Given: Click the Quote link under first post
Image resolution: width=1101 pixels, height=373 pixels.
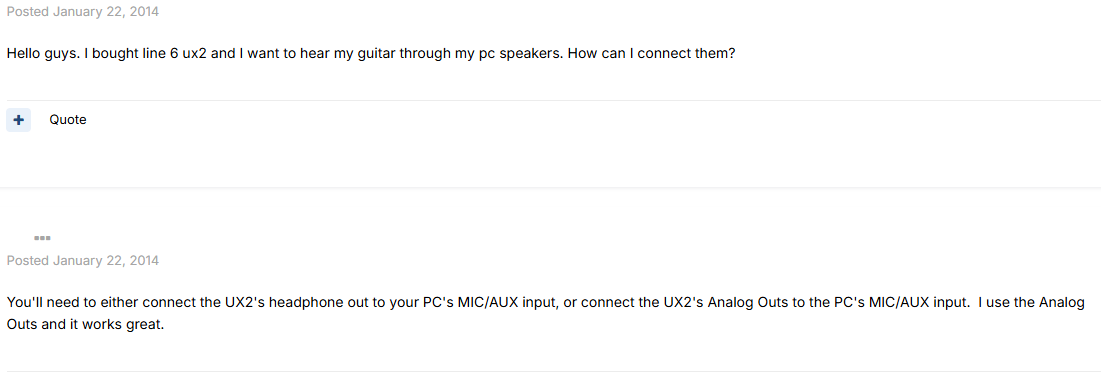Looking at the screenshot, I should click(x=67, y=120).
